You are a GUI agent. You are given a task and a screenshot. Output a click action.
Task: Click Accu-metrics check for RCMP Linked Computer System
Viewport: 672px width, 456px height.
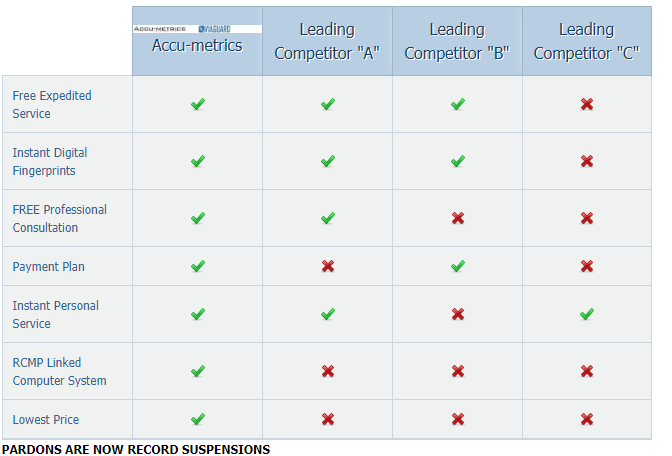click(197, 371)
